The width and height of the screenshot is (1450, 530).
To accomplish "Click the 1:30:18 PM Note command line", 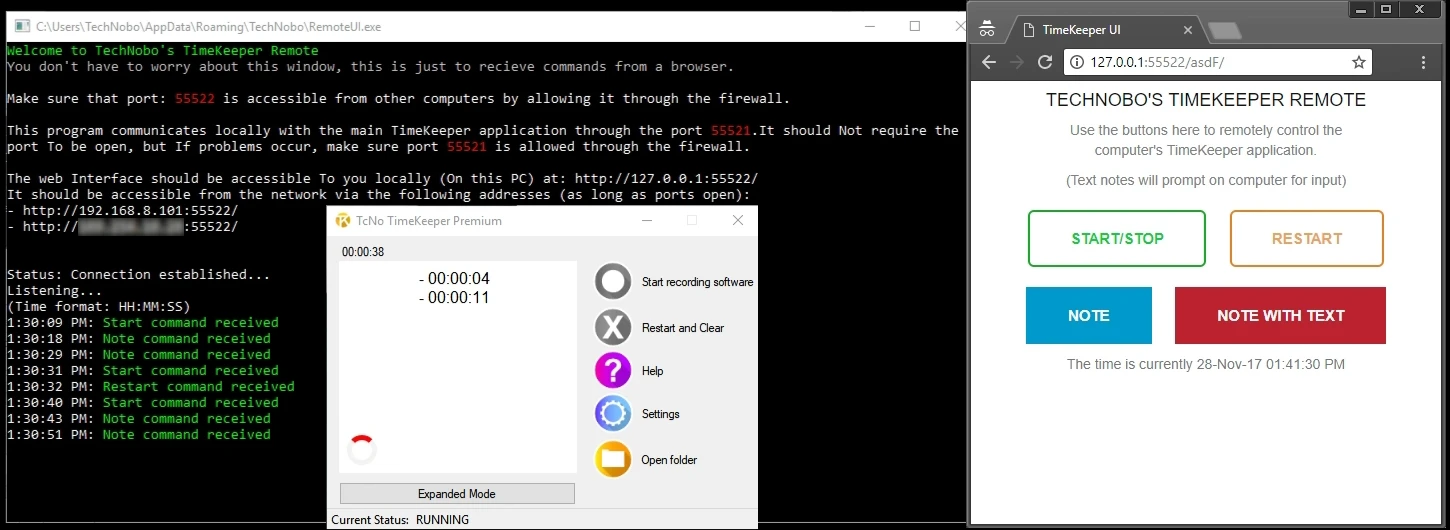I will [x=138, y=338].
